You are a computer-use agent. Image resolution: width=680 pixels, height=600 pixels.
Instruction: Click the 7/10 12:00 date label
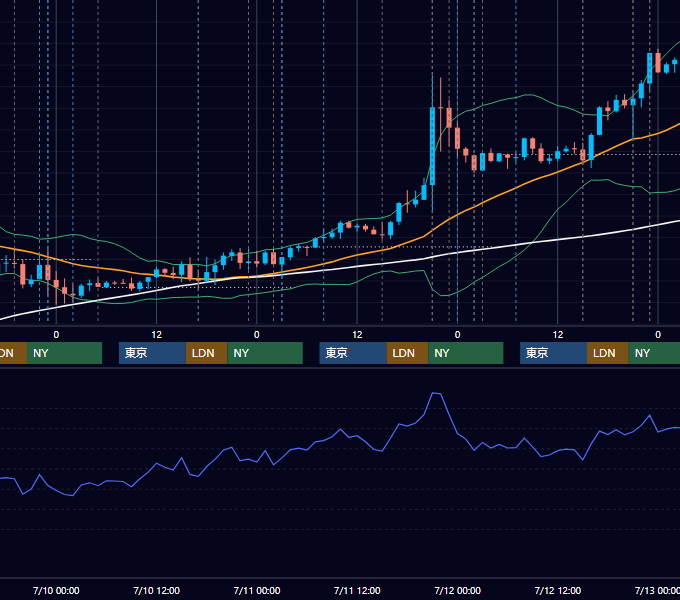point(157,590)
